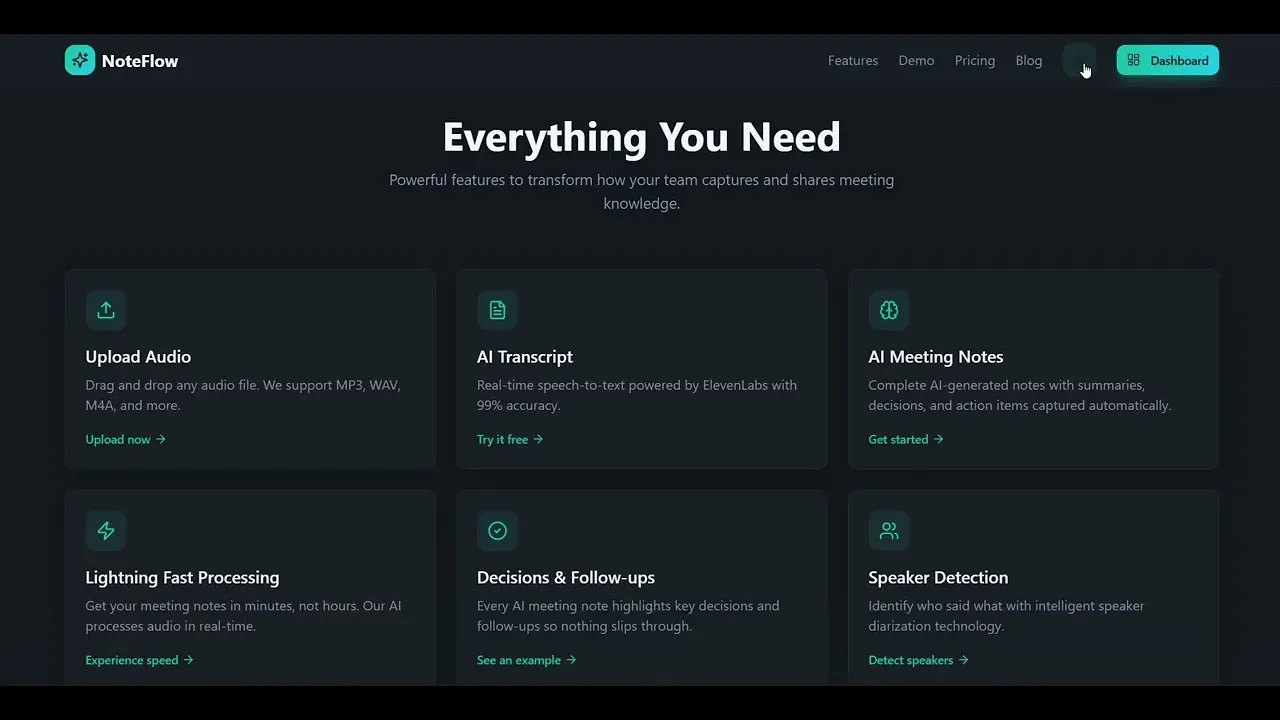Click the Speaker Detection people icon
The image size is (1280, 720).
[x=889, y=531]
